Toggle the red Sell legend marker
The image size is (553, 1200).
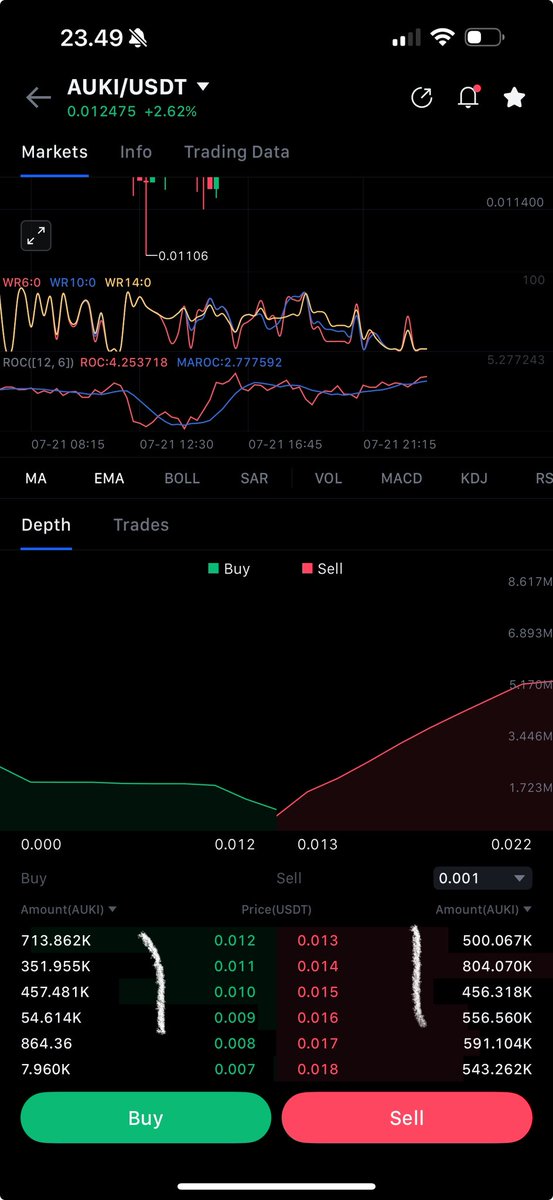point(307,568)
